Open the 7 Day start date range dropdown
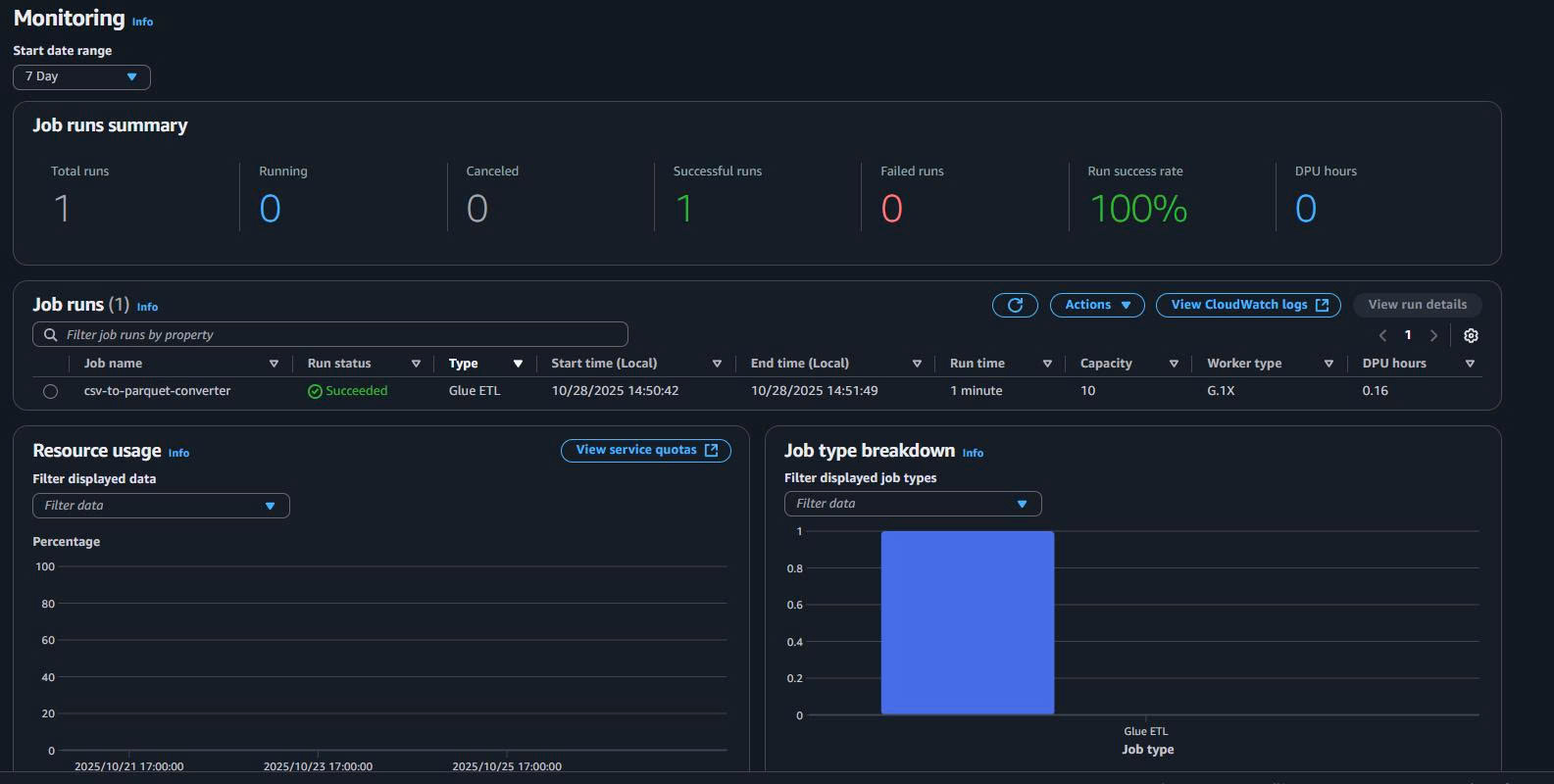Viewport: 1554px width, 784px height. coord(81,76)
